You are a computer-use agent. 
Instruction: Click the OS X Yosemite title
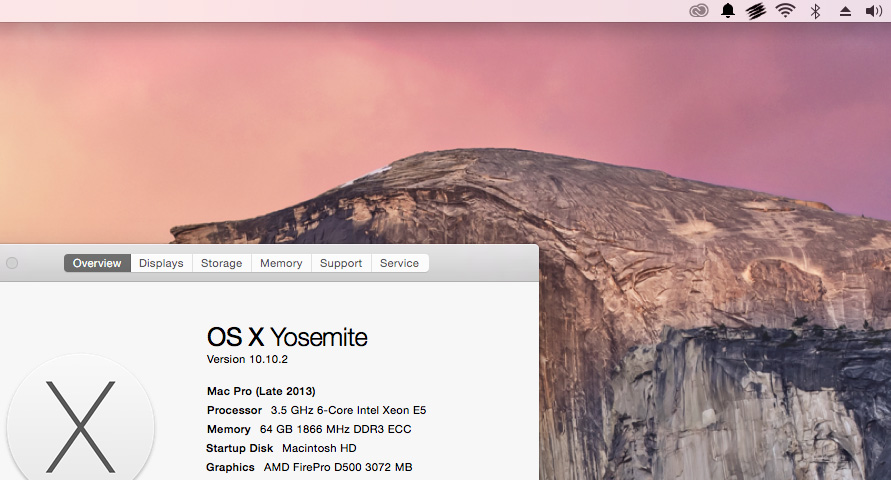pos(287,337)
